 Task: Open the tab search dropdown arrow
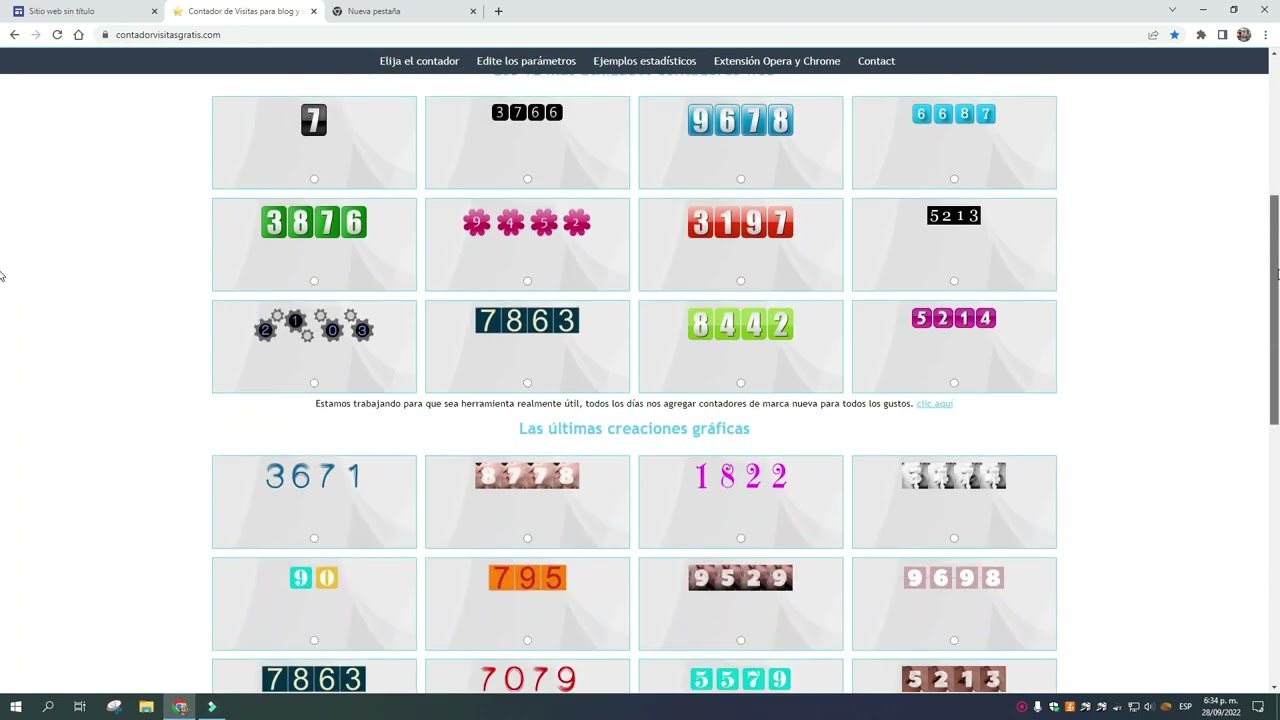1172,10
